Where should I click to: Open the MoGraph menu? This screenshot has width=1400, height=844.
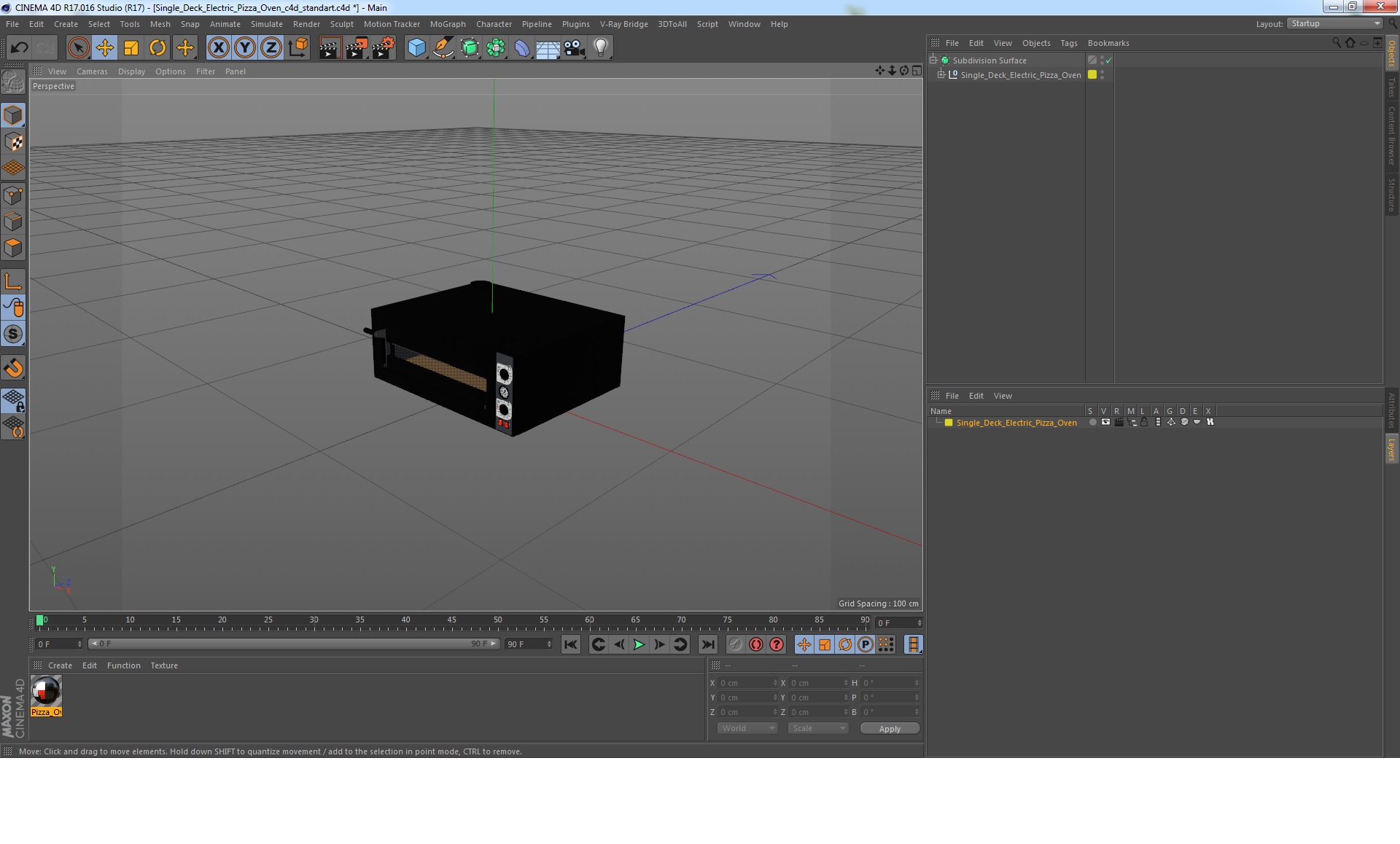447,24
